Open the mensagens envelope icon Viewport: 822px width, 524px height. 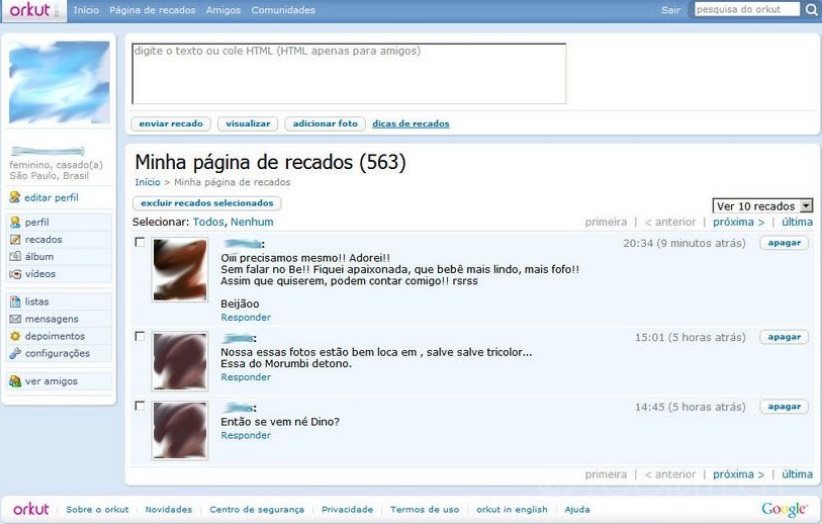click(15, 319)
